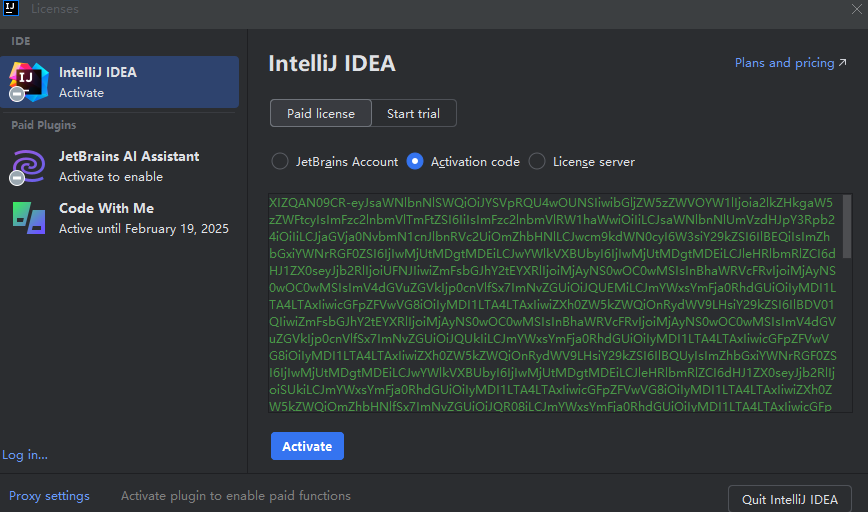Click the Quit IntelliJ IDEA button

(789, 498)
